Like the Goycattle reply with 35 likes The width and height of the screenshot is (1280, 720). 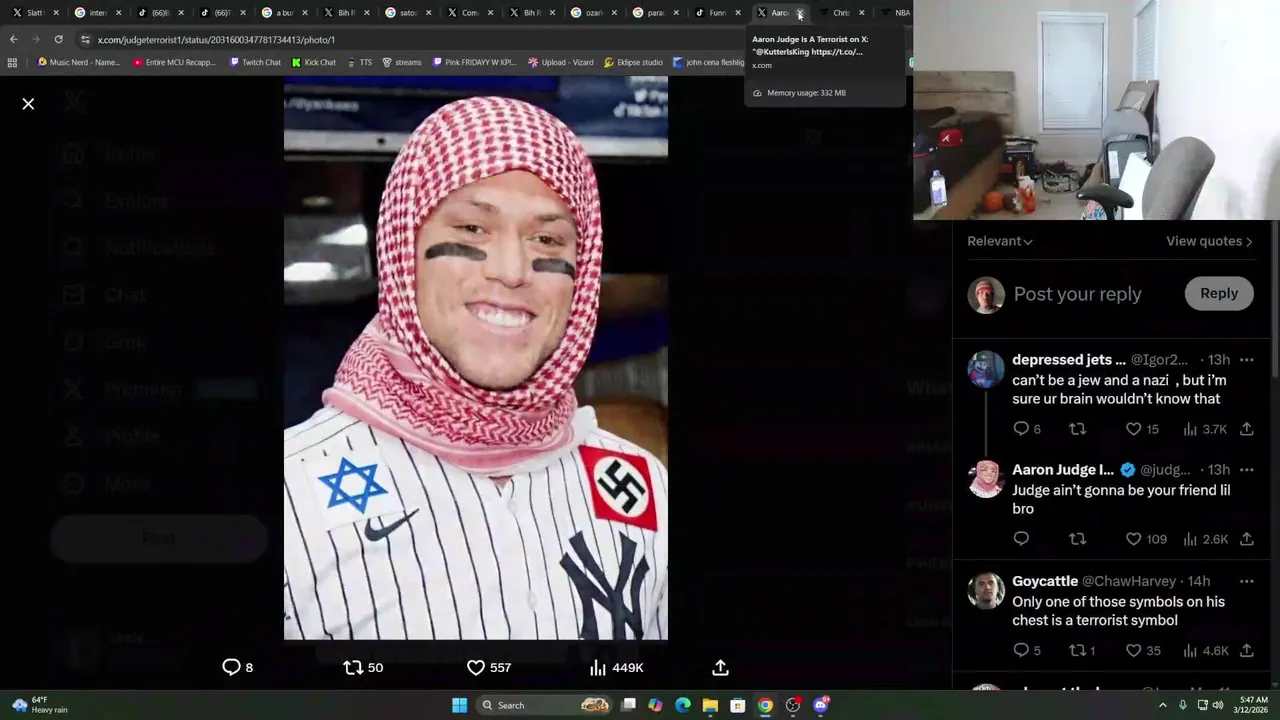click(x=1143, y=651)
